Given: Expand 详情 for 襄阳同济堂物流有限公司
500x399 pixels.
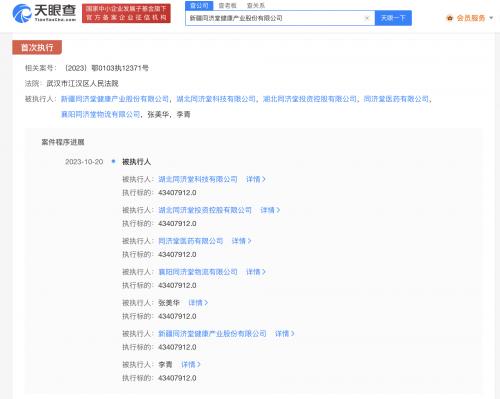Looking at the screenshot, I should (256, 272).
